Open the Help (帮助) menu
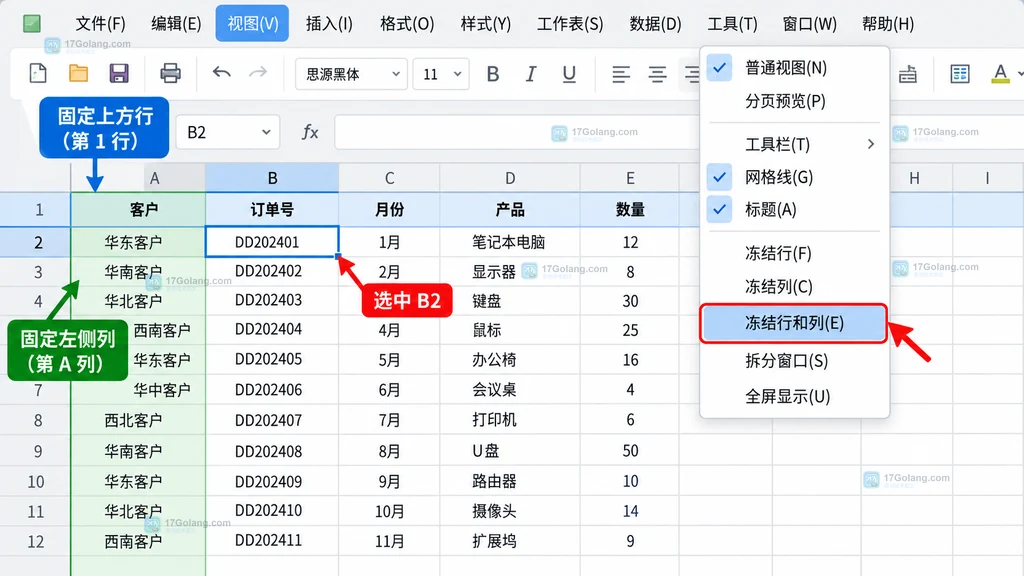Image resolution: width=1024 pixels, height=576 pixels. click(x=888, y=24)
